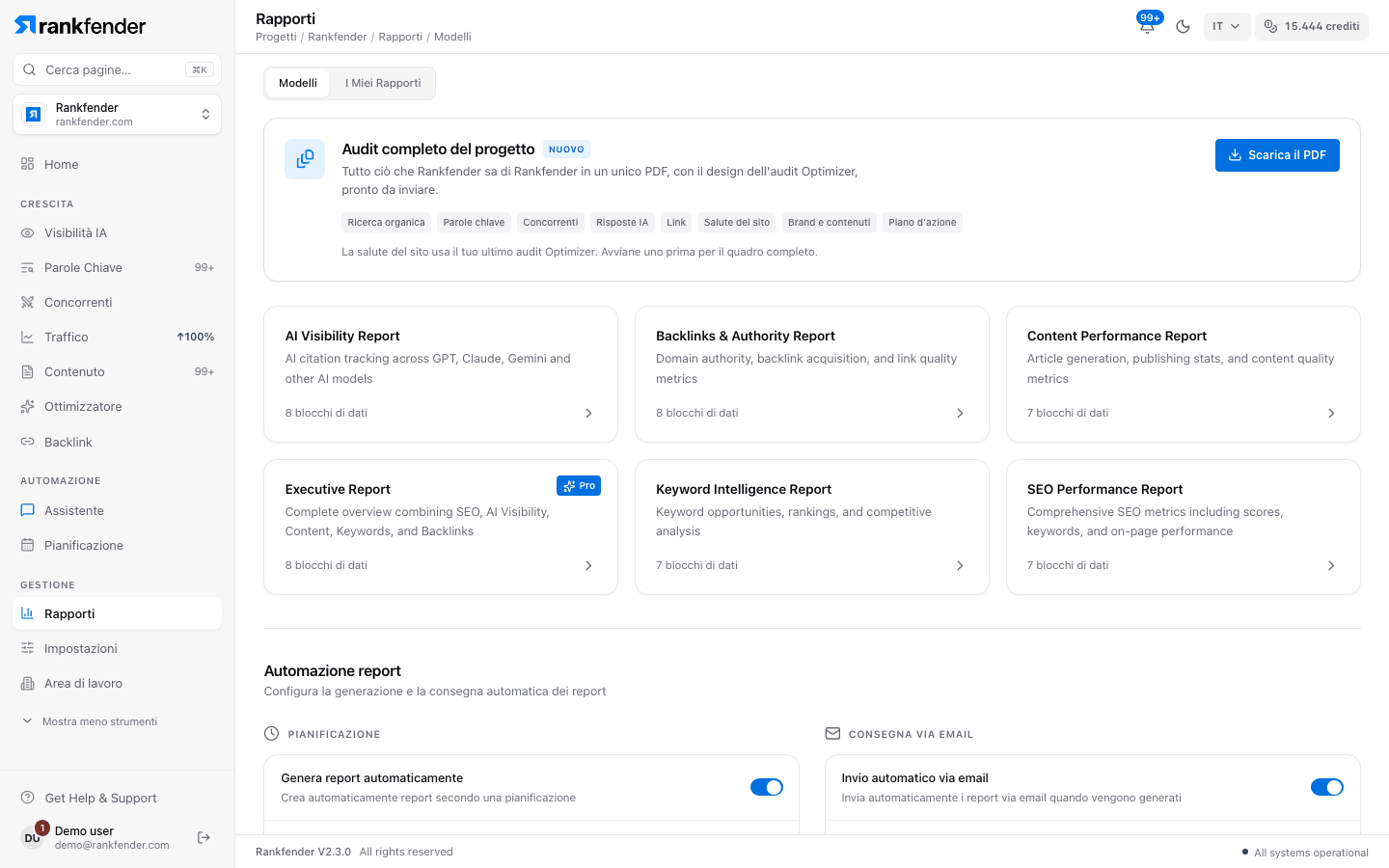This screenshot has width=1389, height=868.
Task: Click the Piano d'azione tag
Action: point(922,222)
